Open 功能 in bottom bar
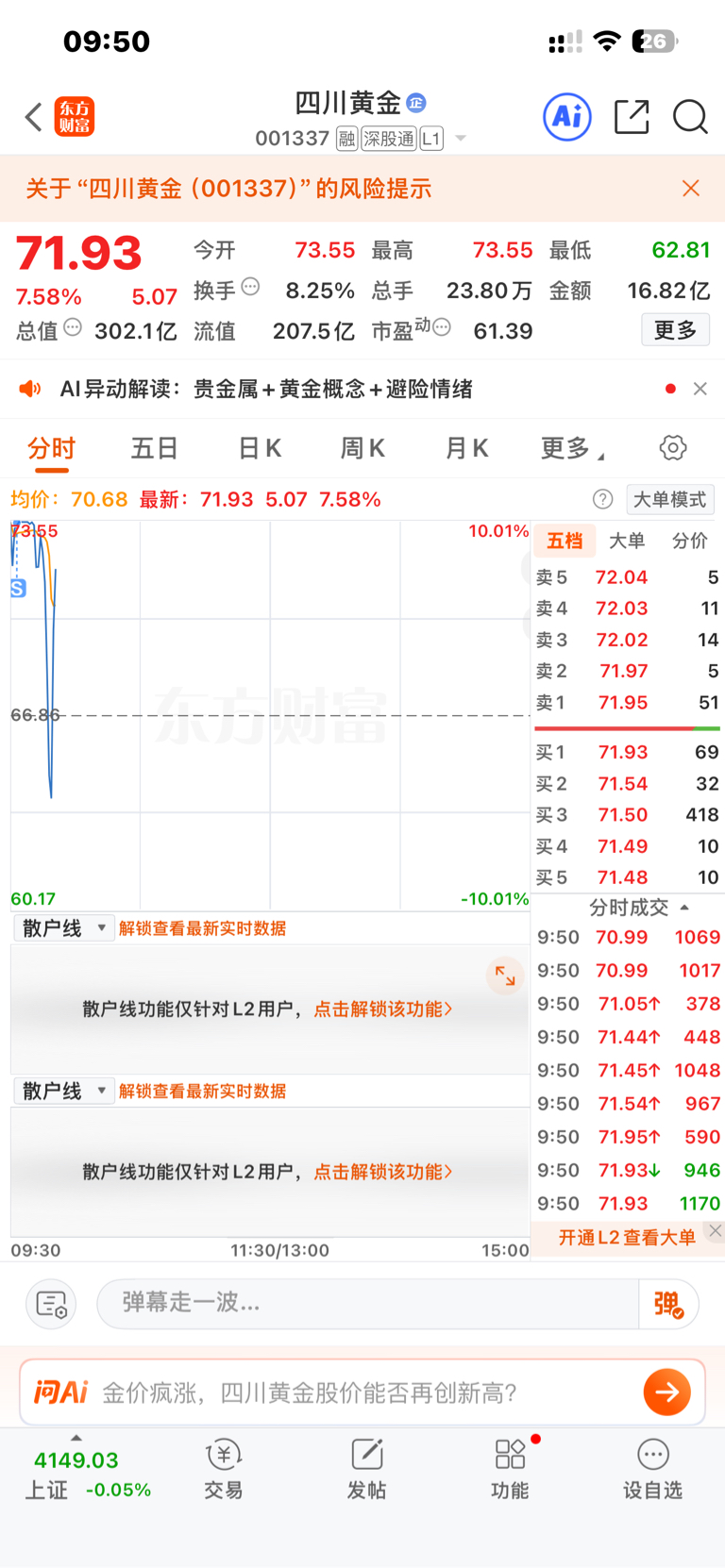The width and height of the screenshot is (725, 1568). [510, 1470]
